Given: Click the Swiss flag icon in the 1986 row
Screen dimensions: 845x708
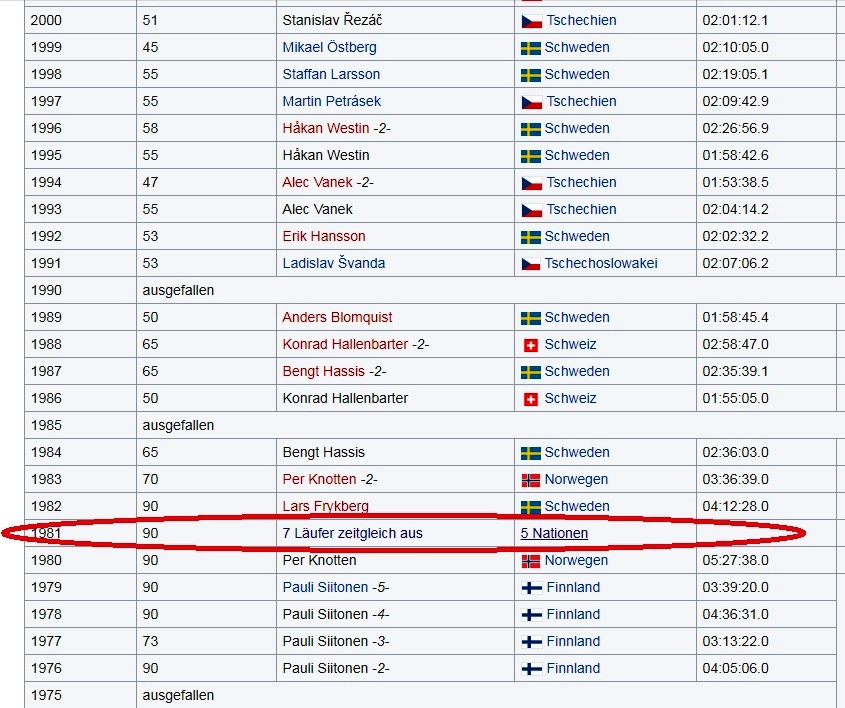Looking at the screenshot, I should tap(531, 399).
